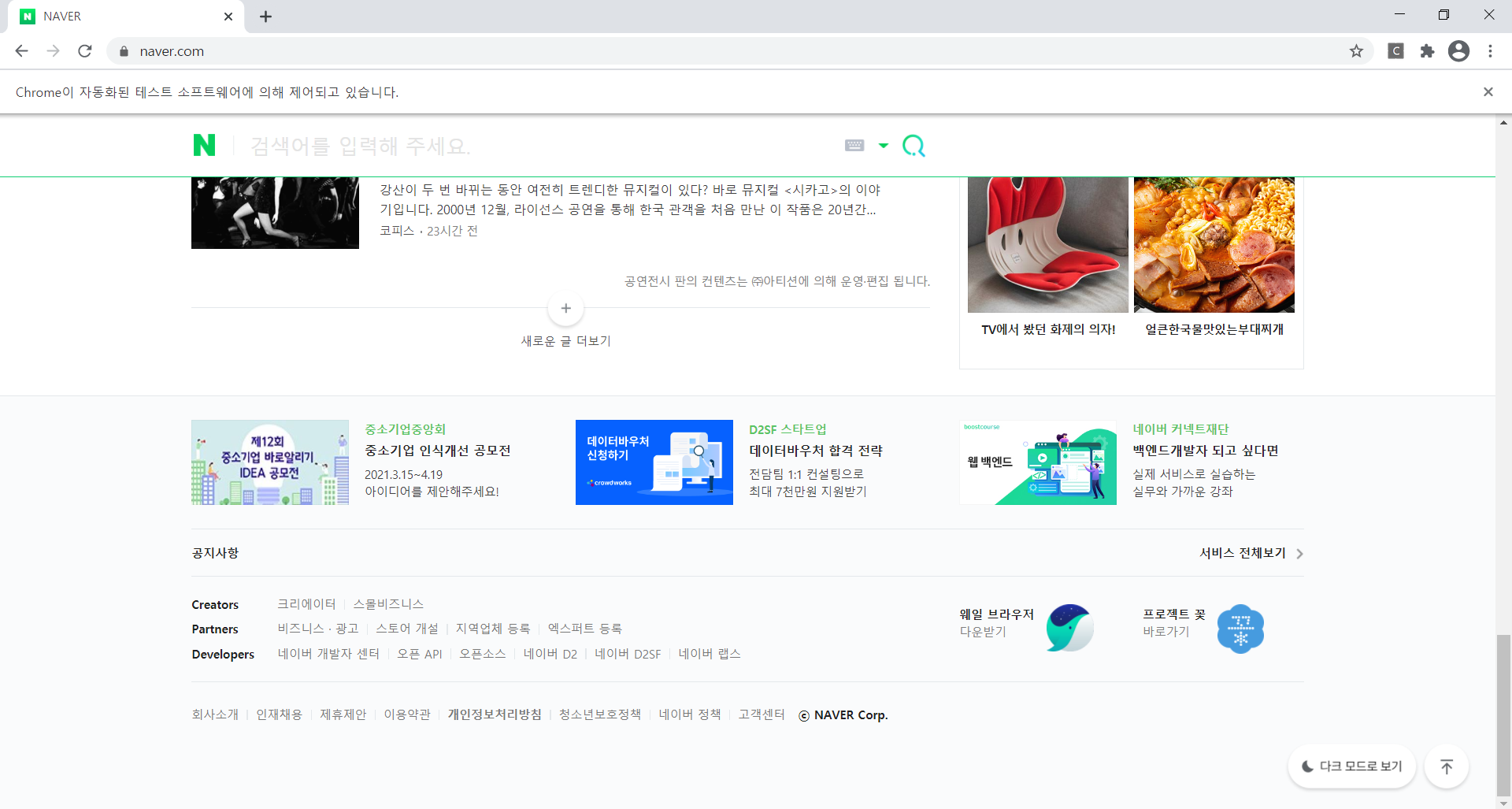Open the 웹 백엔드 boostcourse banner image

coord(1038,462)
